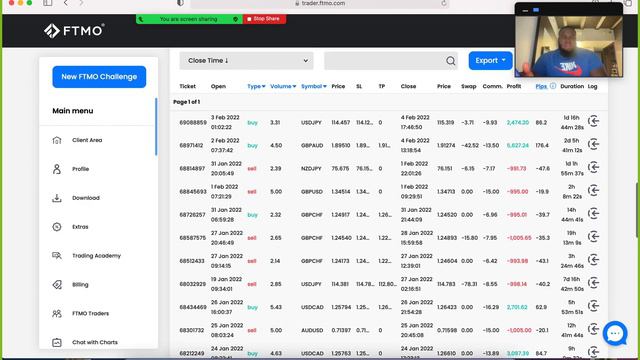
Task: Open log for ticket 69088859
Action: pos(593,121)
